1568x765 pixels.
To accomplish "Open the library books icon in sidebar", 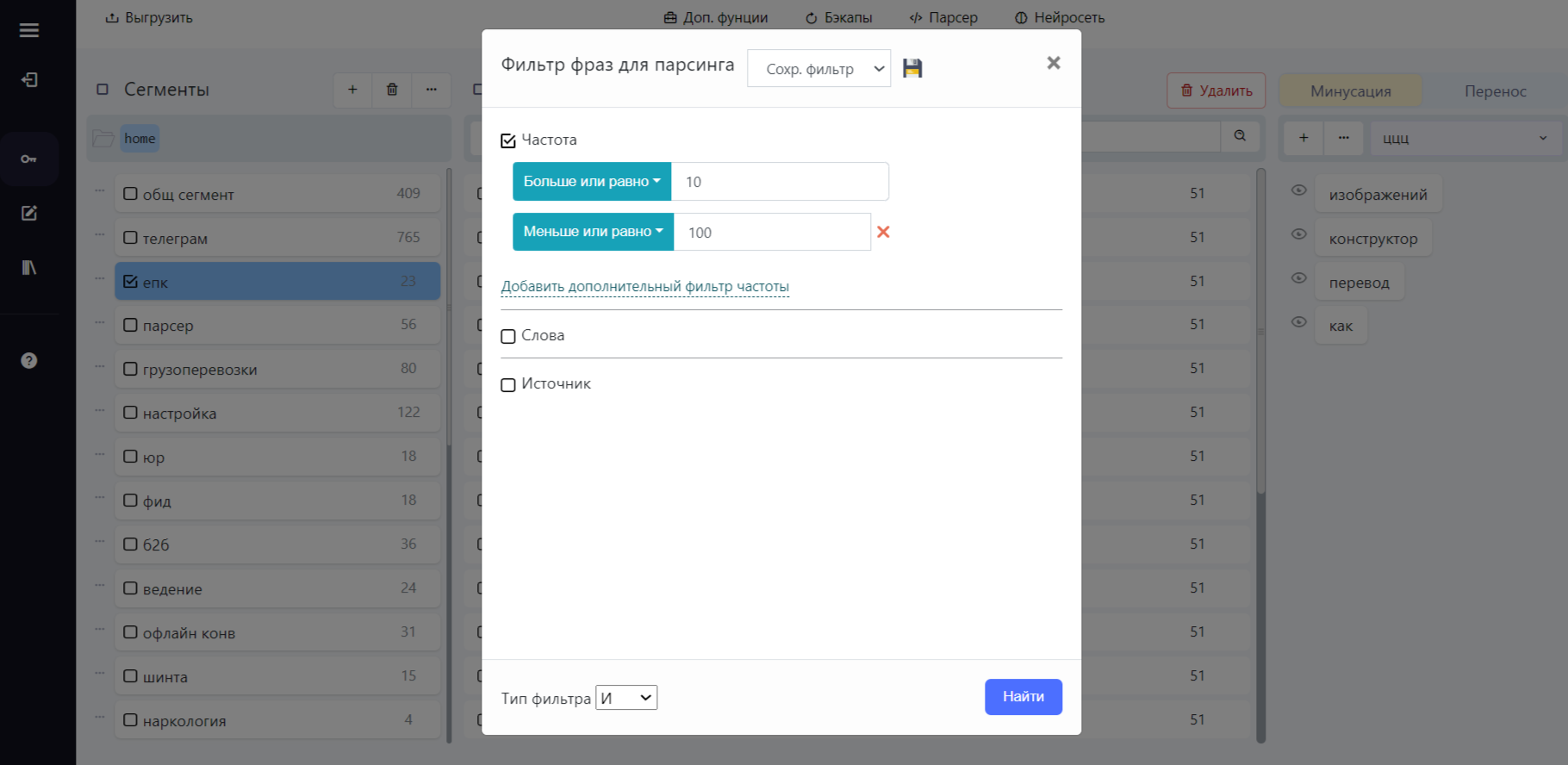I will (29, 268).
